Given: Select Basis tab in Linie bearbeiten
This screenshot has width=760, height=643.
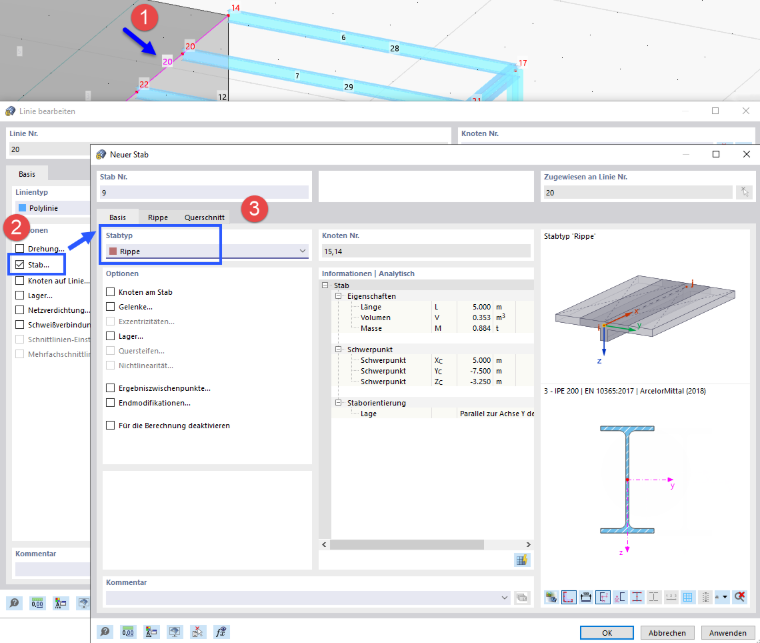Looking at the screenshot, I should [27, 174].
